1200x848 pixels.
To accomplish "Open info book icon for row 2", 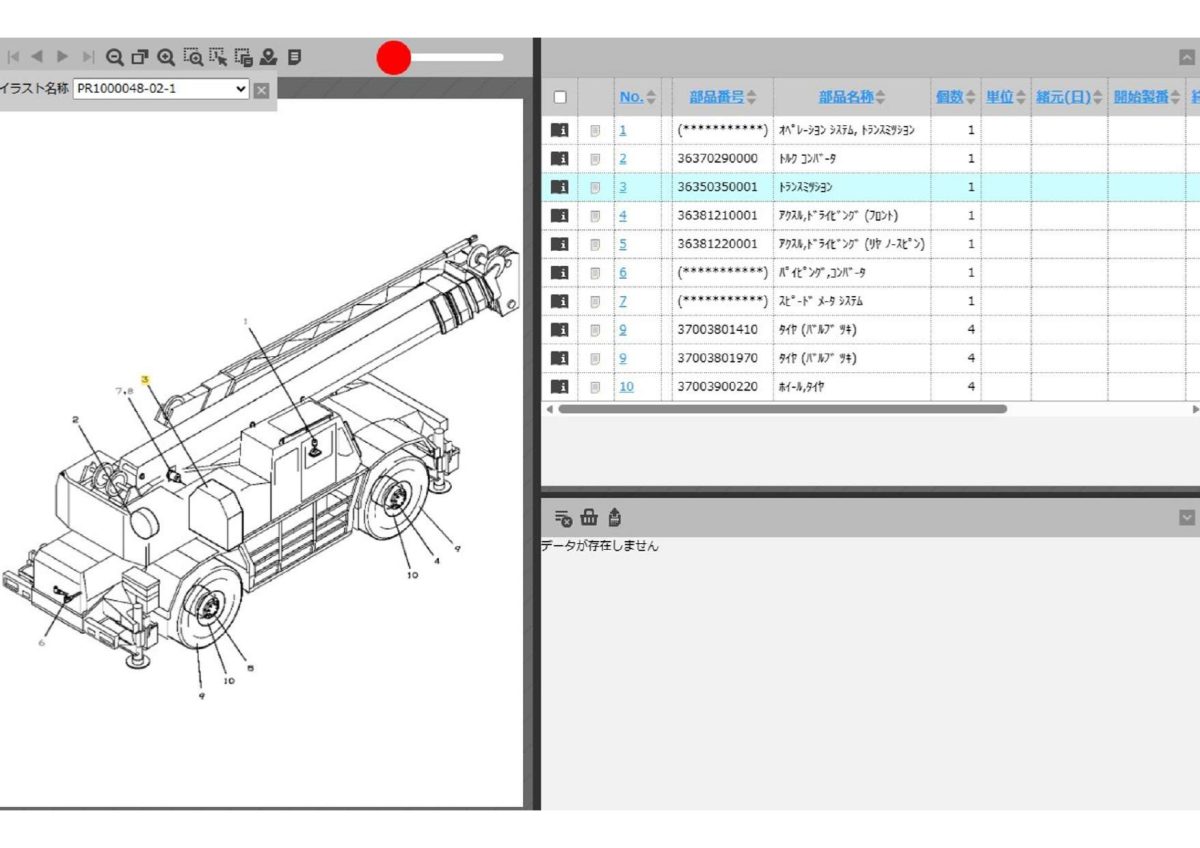I will click(559, 158).
